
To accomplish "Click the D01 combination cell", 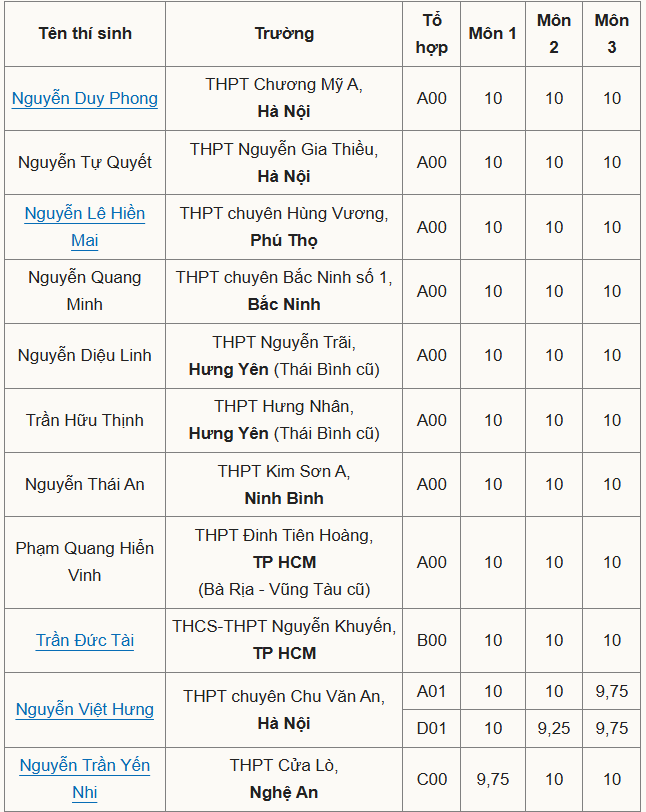I will click(432, 729).
